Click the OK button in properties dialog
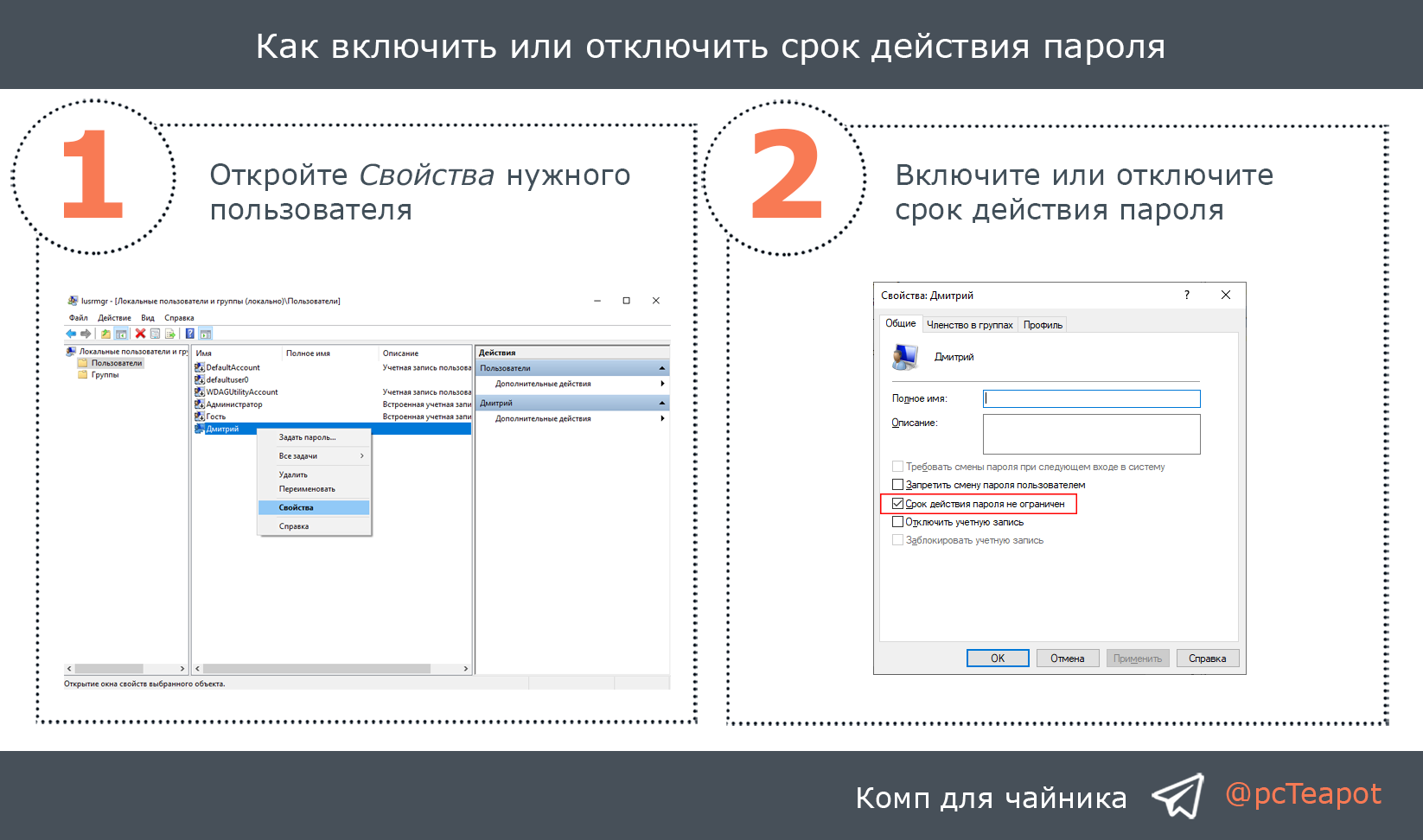This screenshot has width=1423, height=840. (998, 659)
